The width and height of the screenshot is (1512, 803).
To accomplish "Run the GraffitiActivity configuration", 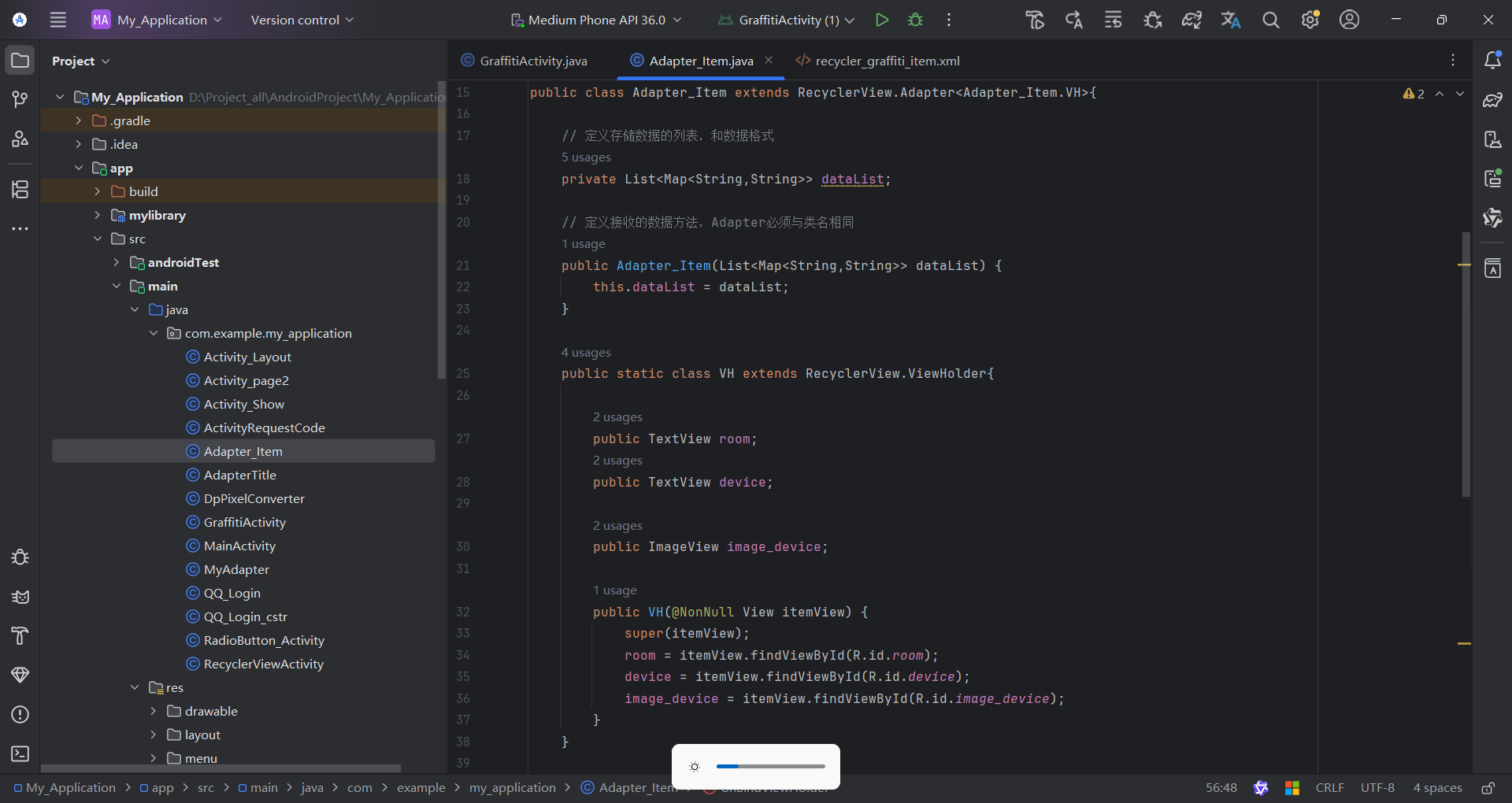I will tap(882, 20).
